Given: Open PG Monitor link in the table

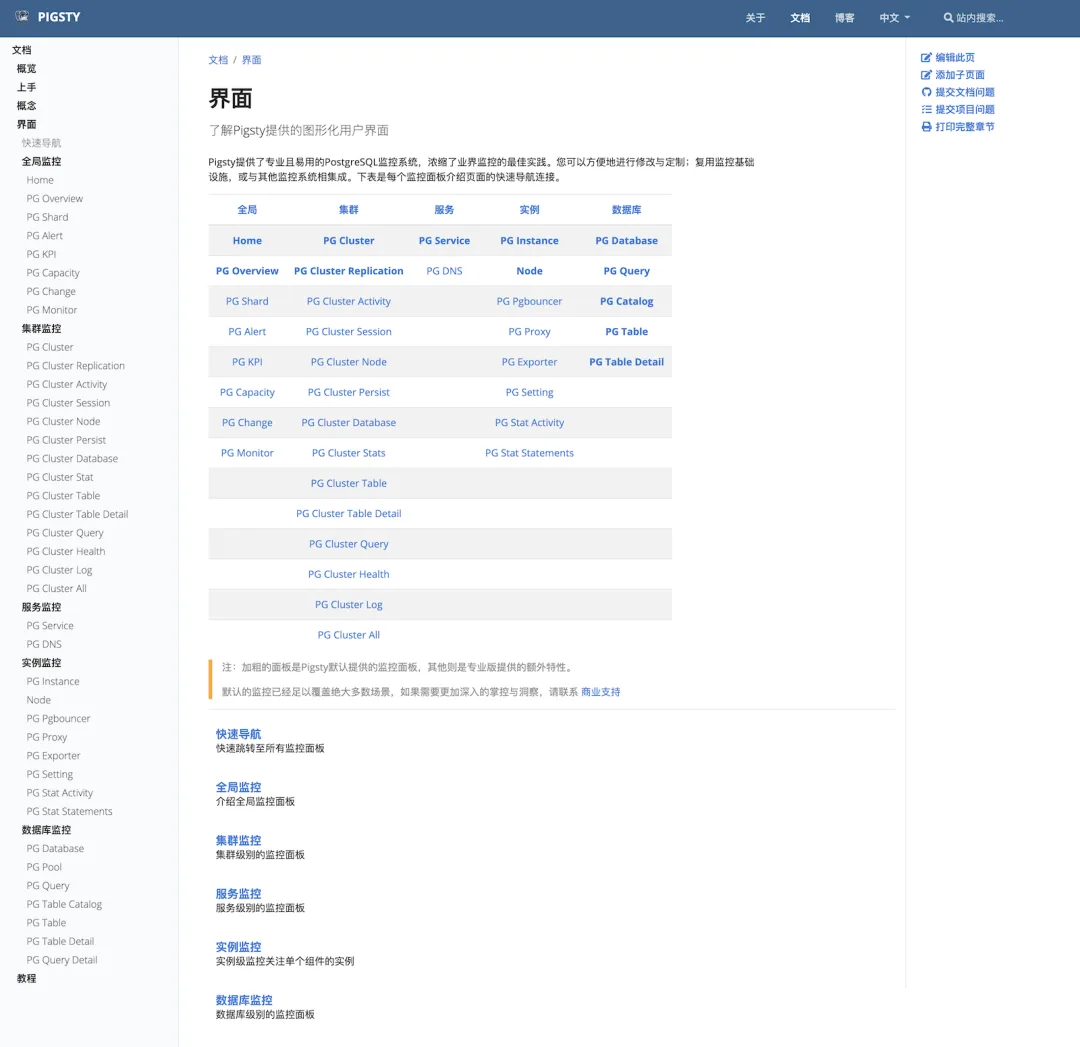Looking at the screenshot, I should click(x=247, y=453).
